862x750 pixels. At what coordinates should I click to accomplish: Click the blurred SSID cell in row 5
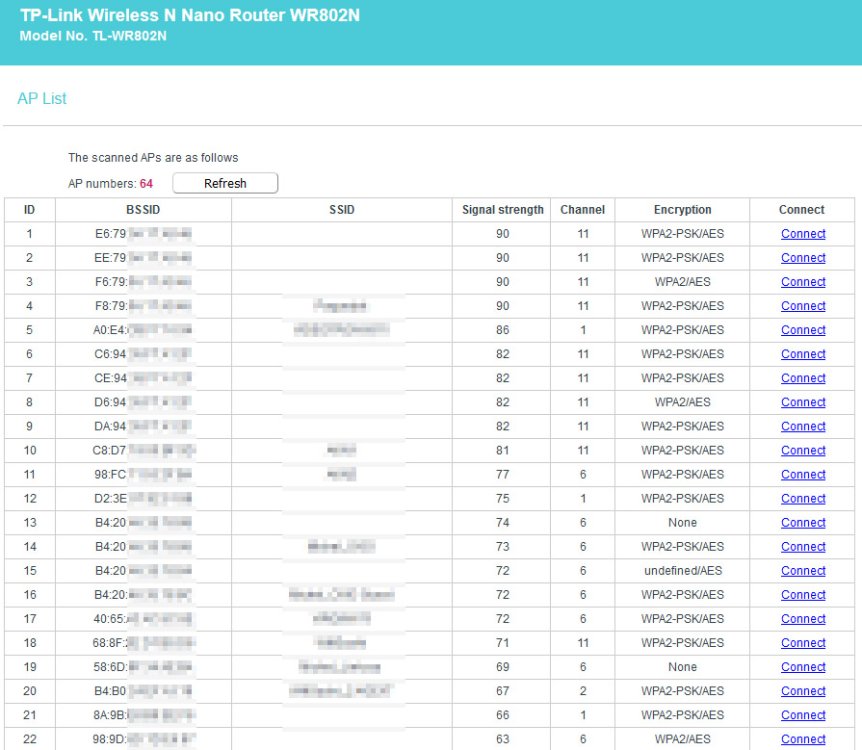click(x=341, y=330)
